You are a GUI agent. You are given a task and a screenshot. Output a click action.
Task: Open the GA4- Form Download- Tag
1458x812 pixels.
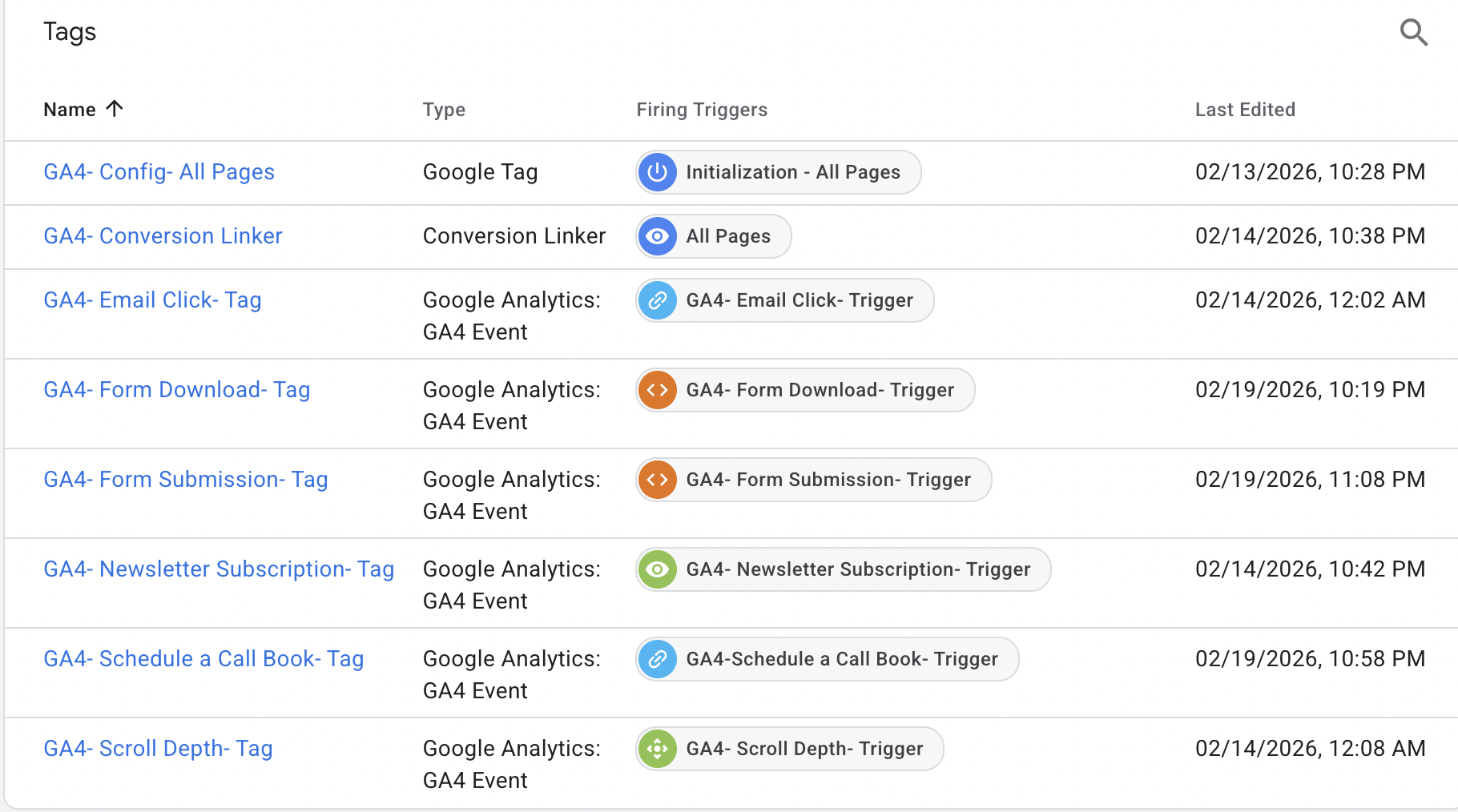(x=176, y=389)
